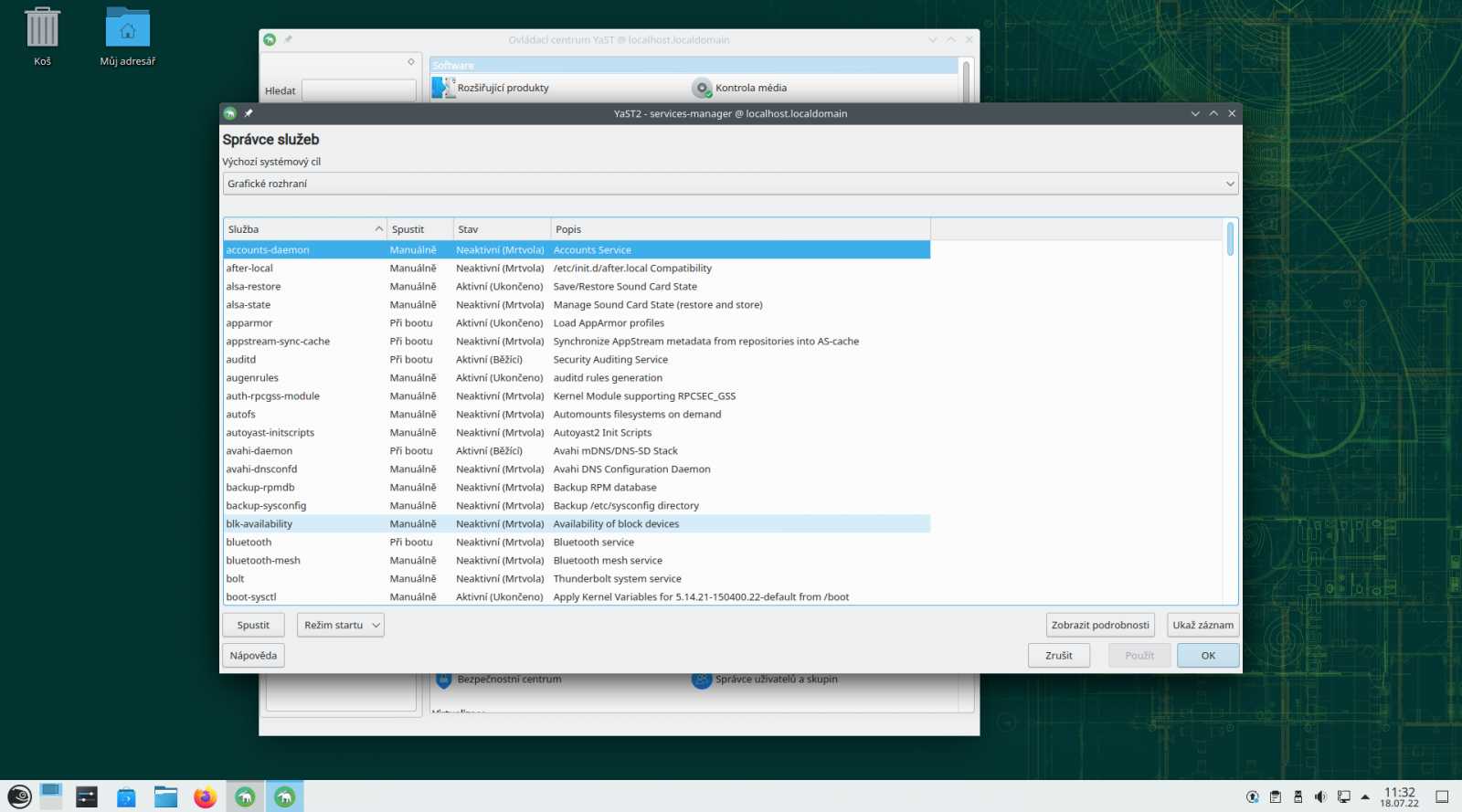Click the services-manager window menu icon in the title bar

pyautogui.click(x=230, y=113)
